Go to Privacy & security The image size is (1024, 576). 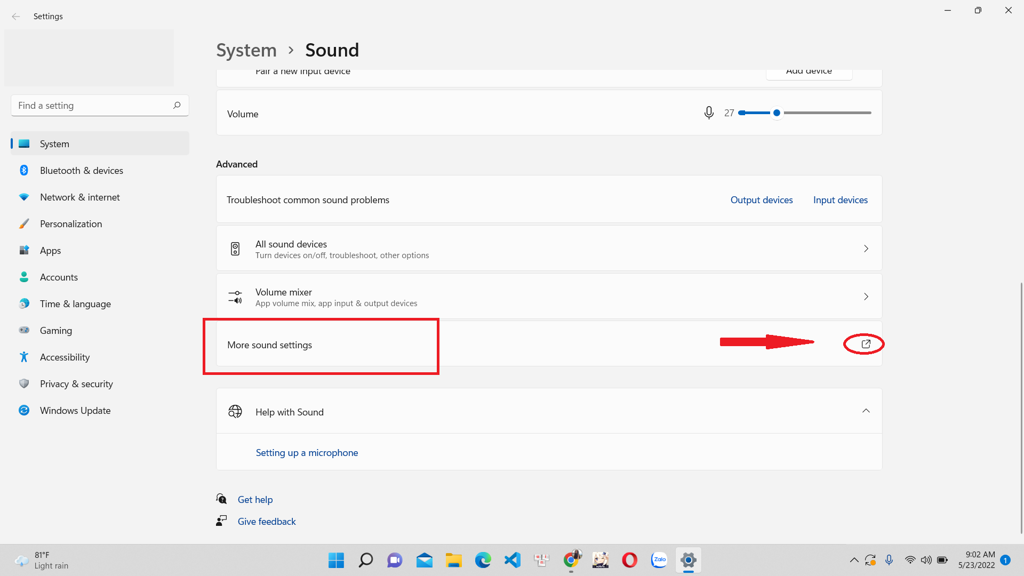tap(100, 384)
